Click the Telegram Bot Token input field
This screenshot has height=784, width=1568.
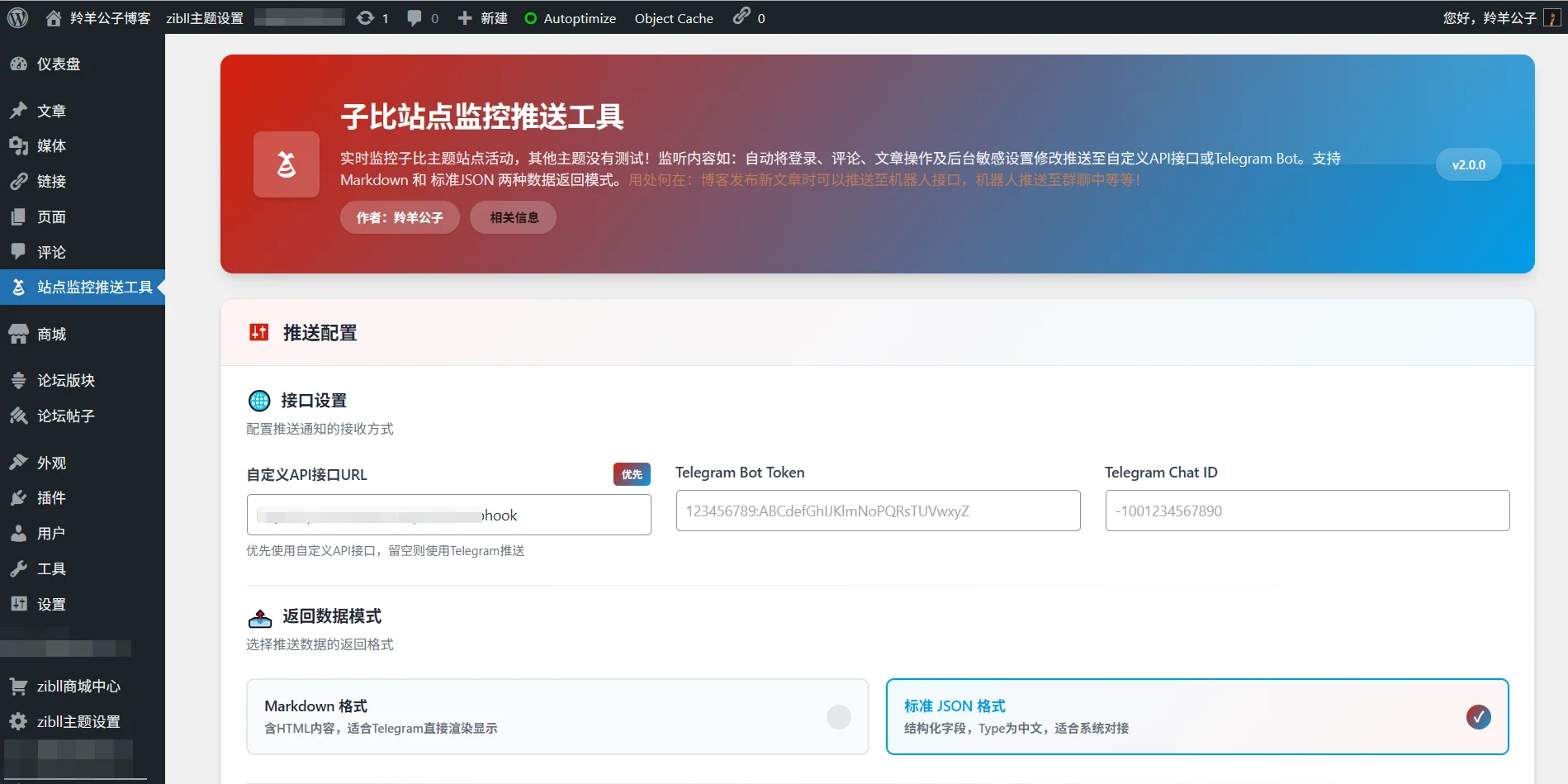point(877,511)
